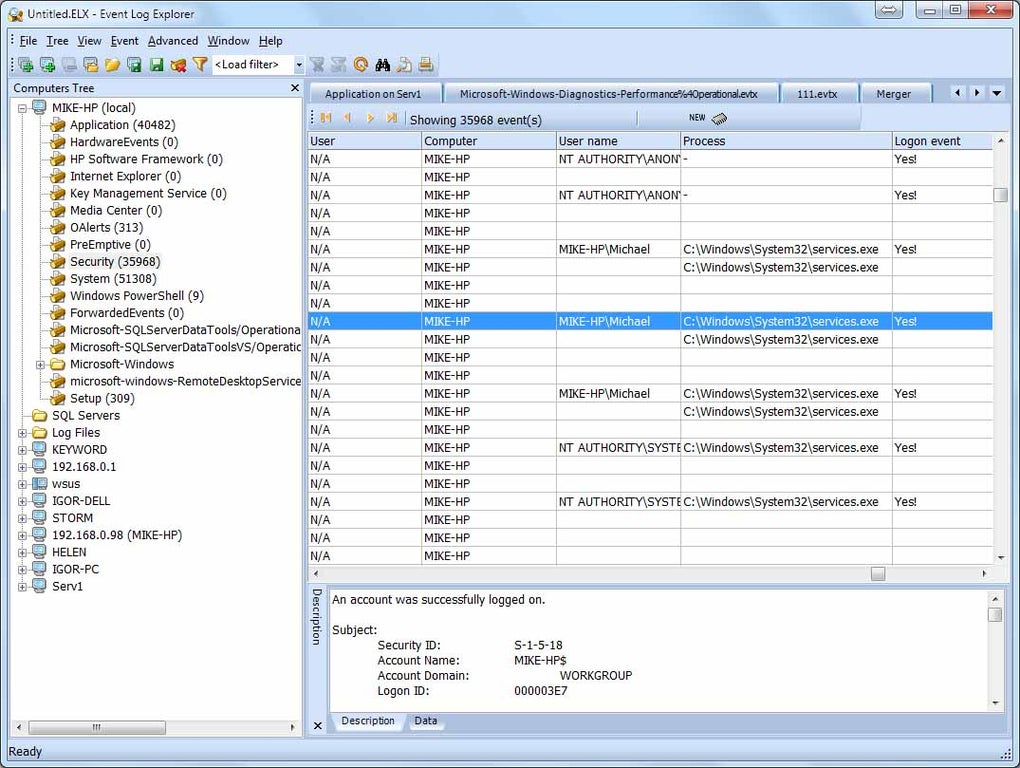This screenshot has width=1020, height=768.
Task: Click the filter funnel icon in toolbar
Action: pos(200,65)
